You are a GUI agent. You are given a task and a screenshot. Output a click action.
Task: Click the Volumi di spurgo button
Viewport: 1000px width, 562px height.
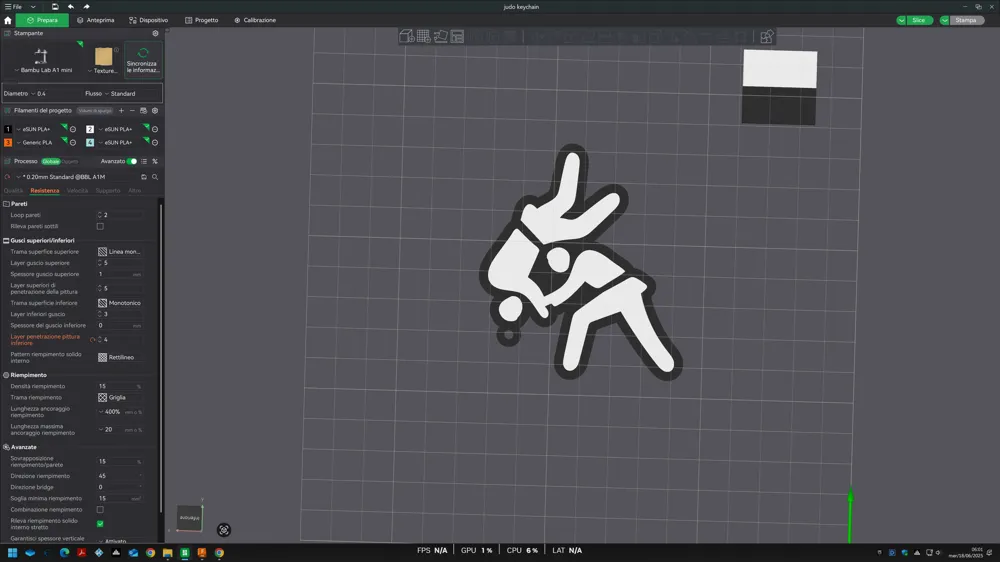94,110
